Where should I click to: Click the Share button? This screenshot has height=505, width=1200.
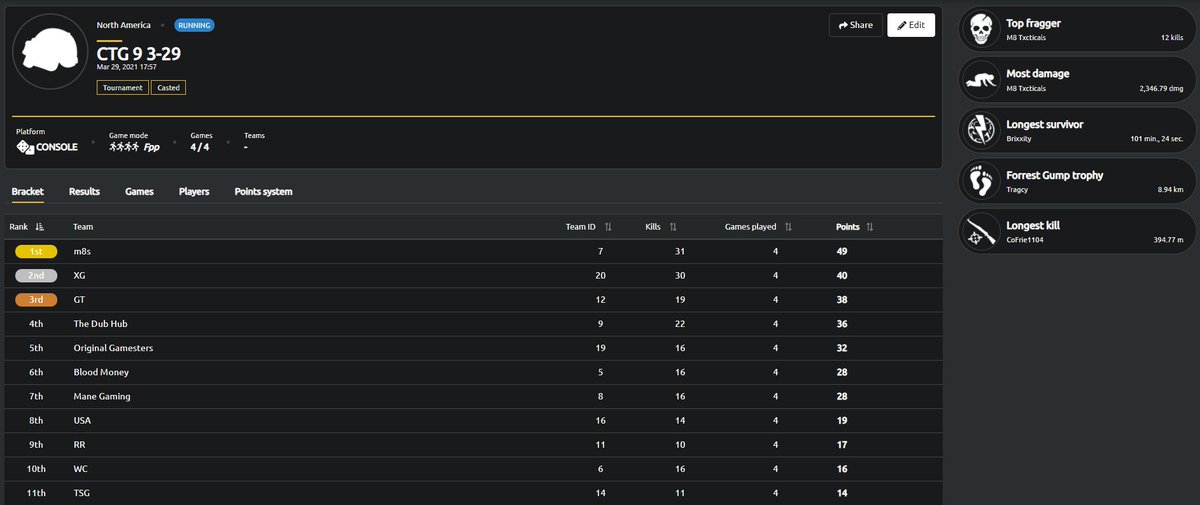[x=855, y=25]
